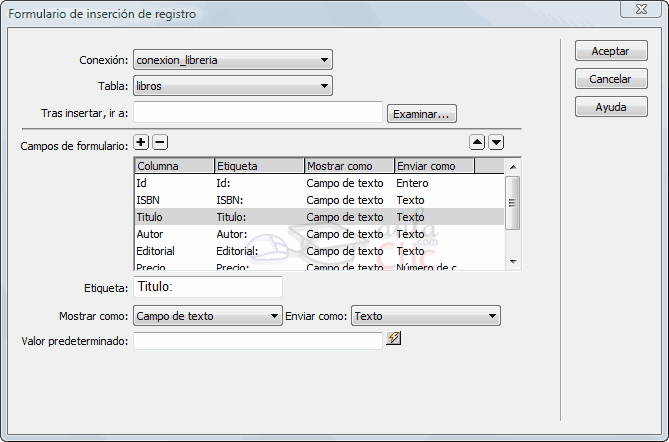Viewport: 669px width, 442px height.
Task: Click the Valor predeterminado field
Action: (x=258, y=341)
